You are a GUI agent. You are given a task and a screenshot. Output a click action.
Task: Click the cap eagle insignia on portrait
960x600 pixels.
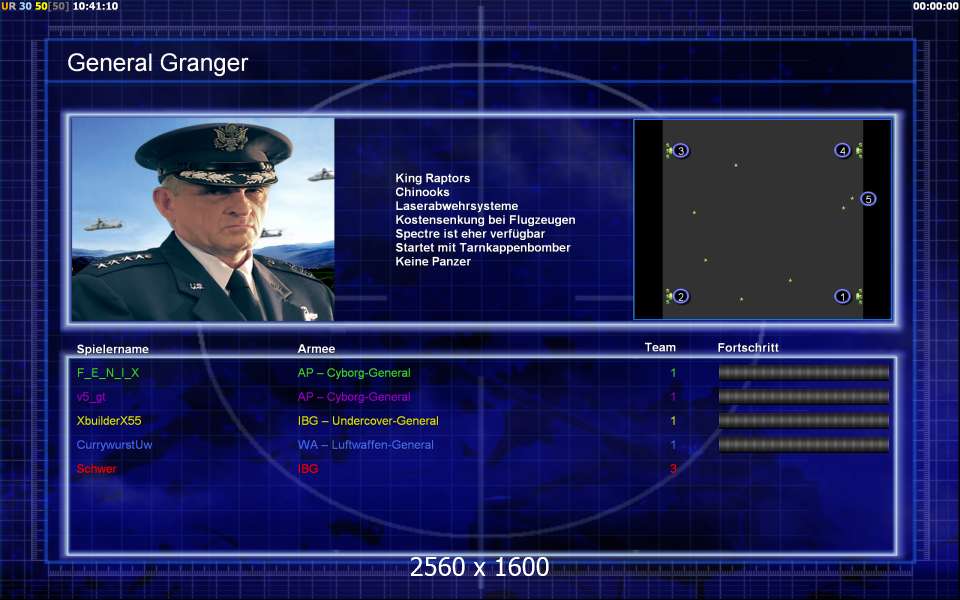coord(231,137)
